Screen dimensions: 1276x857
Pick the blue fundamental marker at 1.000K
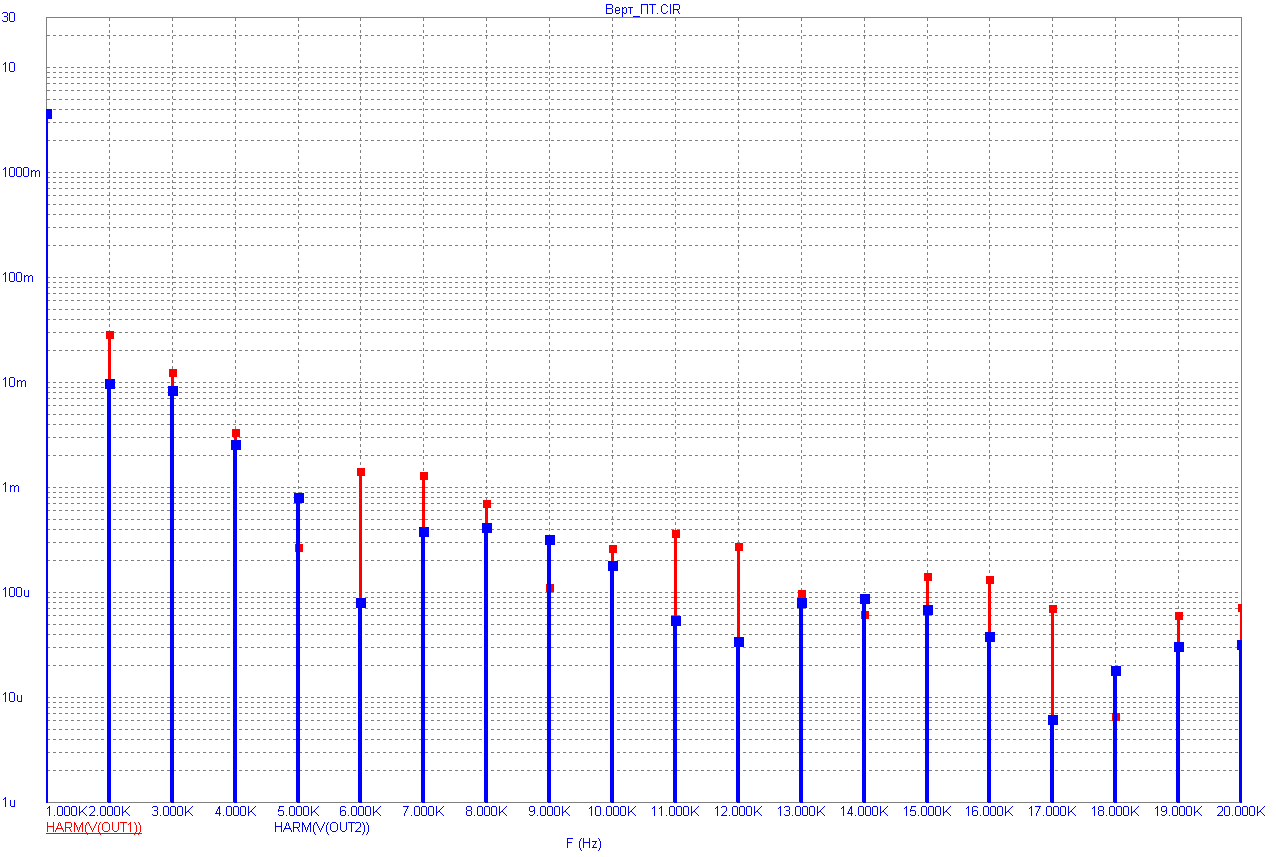point(48,114)
